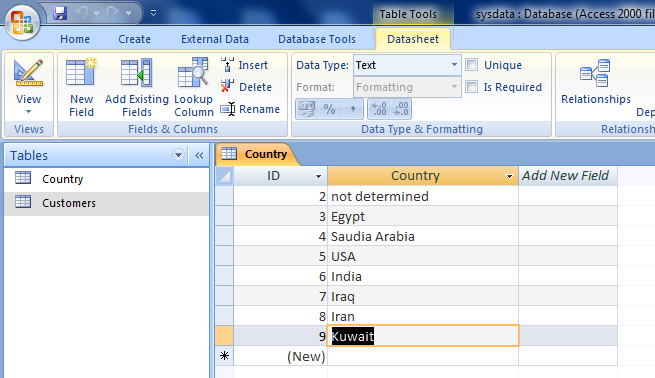Open the Office Button menu
The image size is (655, 378).
click(23, 22)
